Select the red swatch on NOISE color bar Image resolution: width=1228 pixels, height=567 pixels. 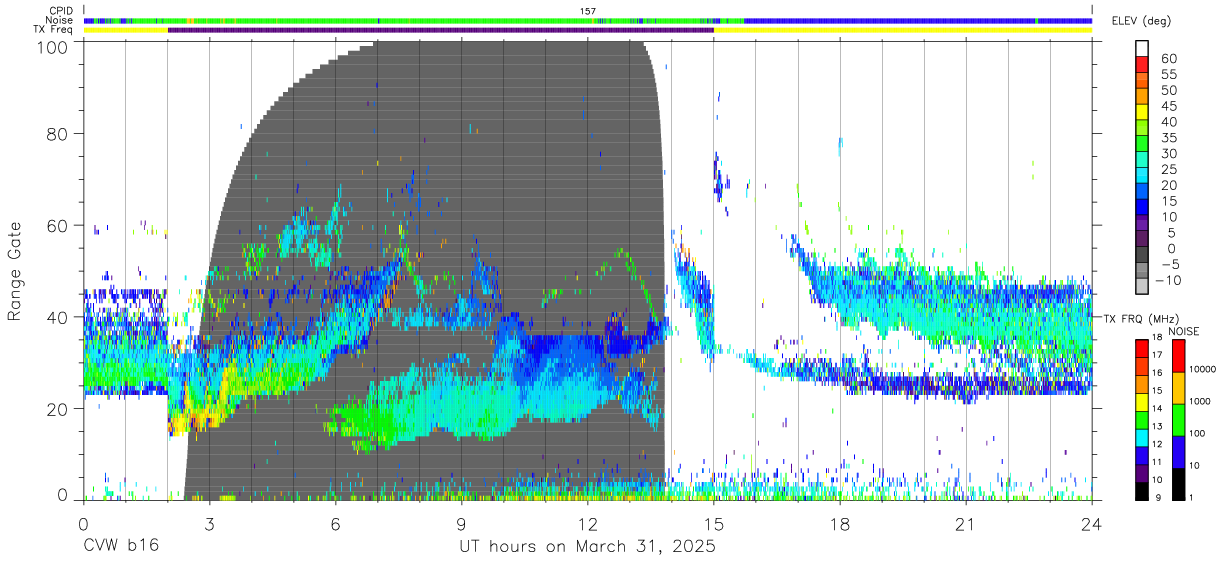[1177, 355]
